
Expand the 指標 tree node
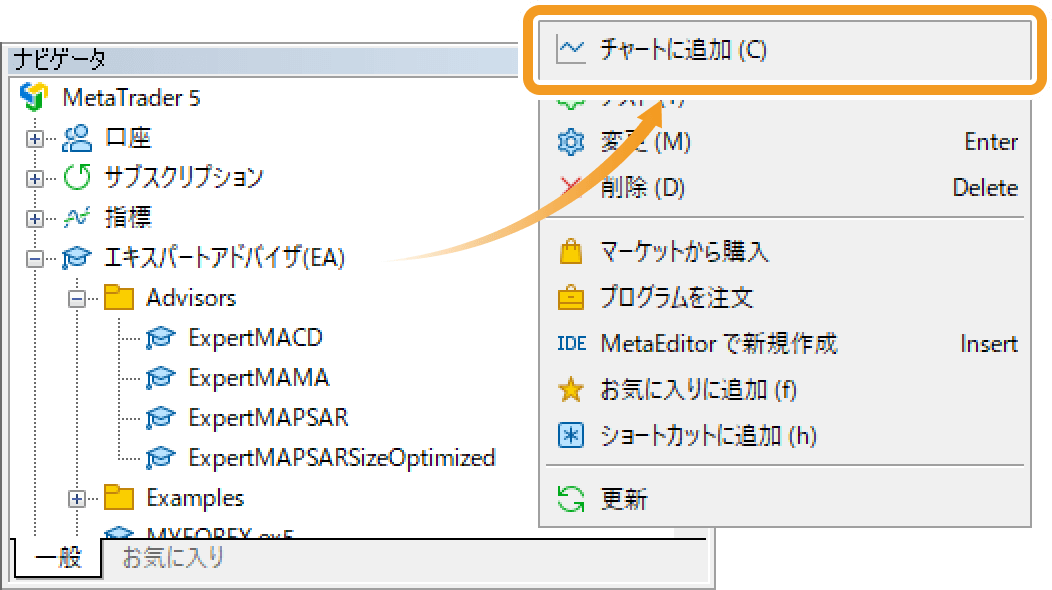point(35,219)
